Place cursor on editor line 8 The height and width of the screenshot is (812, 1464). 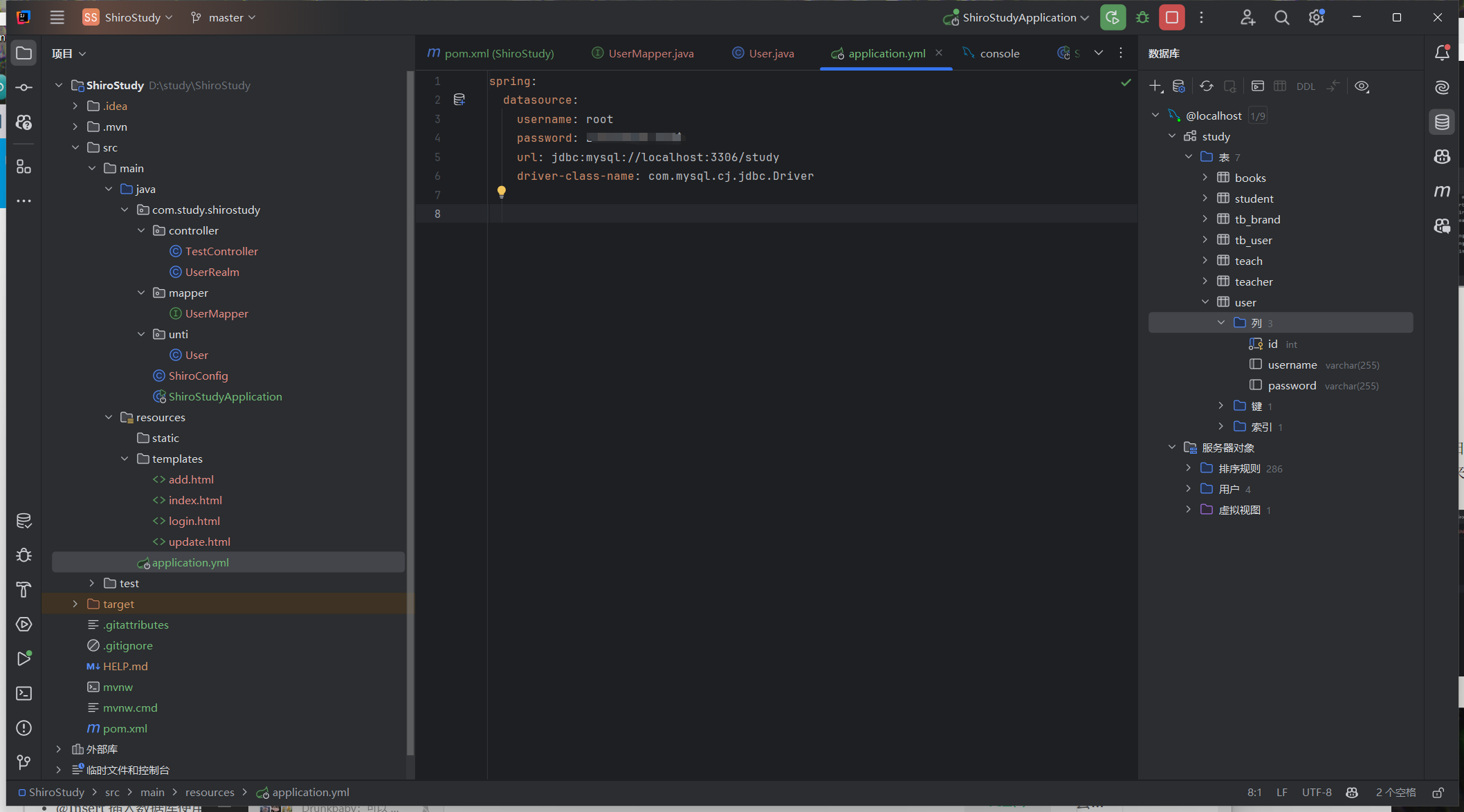point(814,214)
